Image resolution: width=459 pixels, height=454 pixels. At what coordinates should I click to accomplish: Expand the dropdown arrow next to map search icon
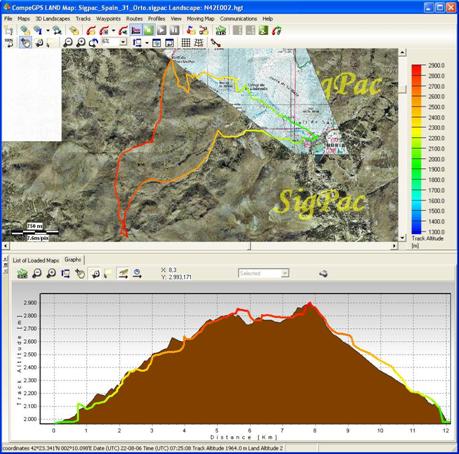coord(48,31)
